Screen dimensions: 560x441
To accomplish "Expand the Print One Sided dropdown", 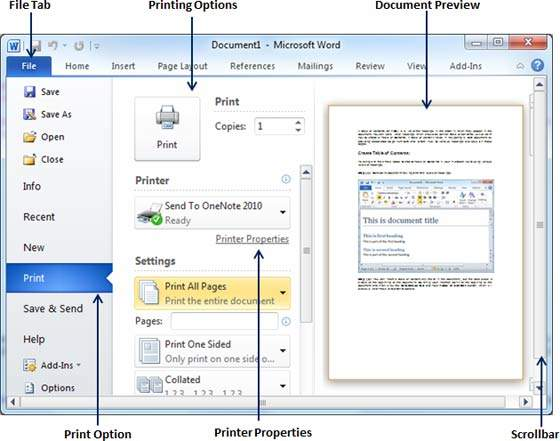I will pos(283,351).
